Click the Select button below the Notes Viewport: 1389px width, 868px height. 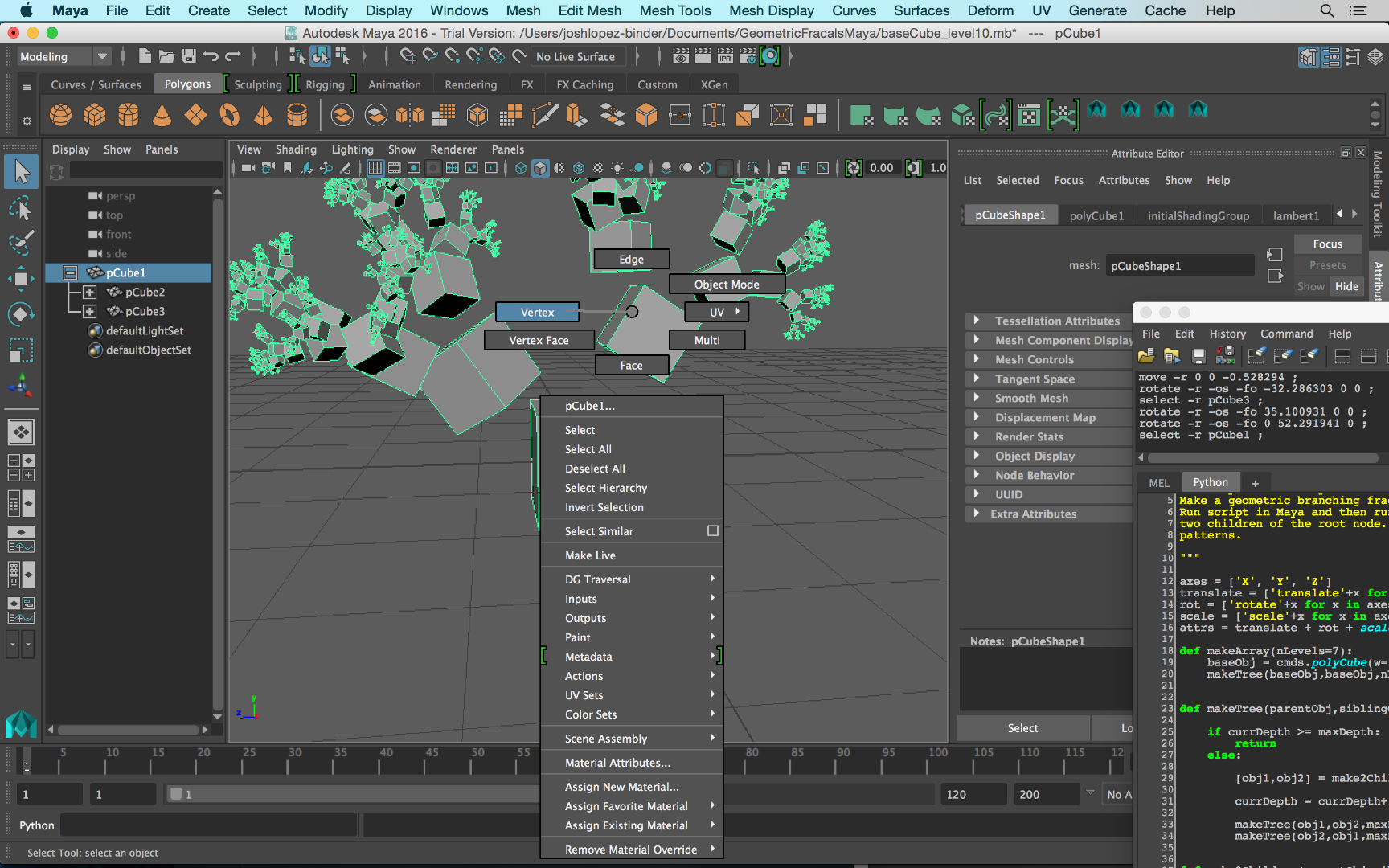tap(1022, 728)
